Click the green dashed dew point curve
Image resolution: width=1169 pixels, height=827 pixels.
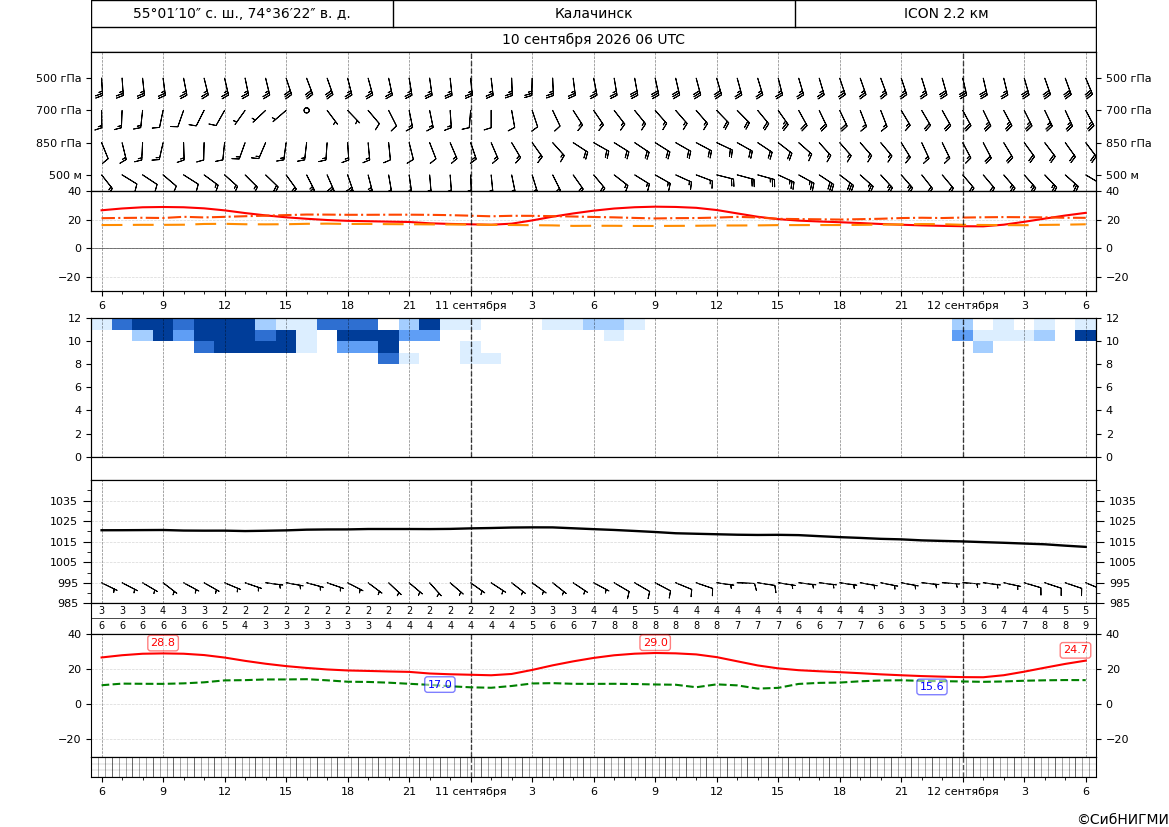coord(593,683)
